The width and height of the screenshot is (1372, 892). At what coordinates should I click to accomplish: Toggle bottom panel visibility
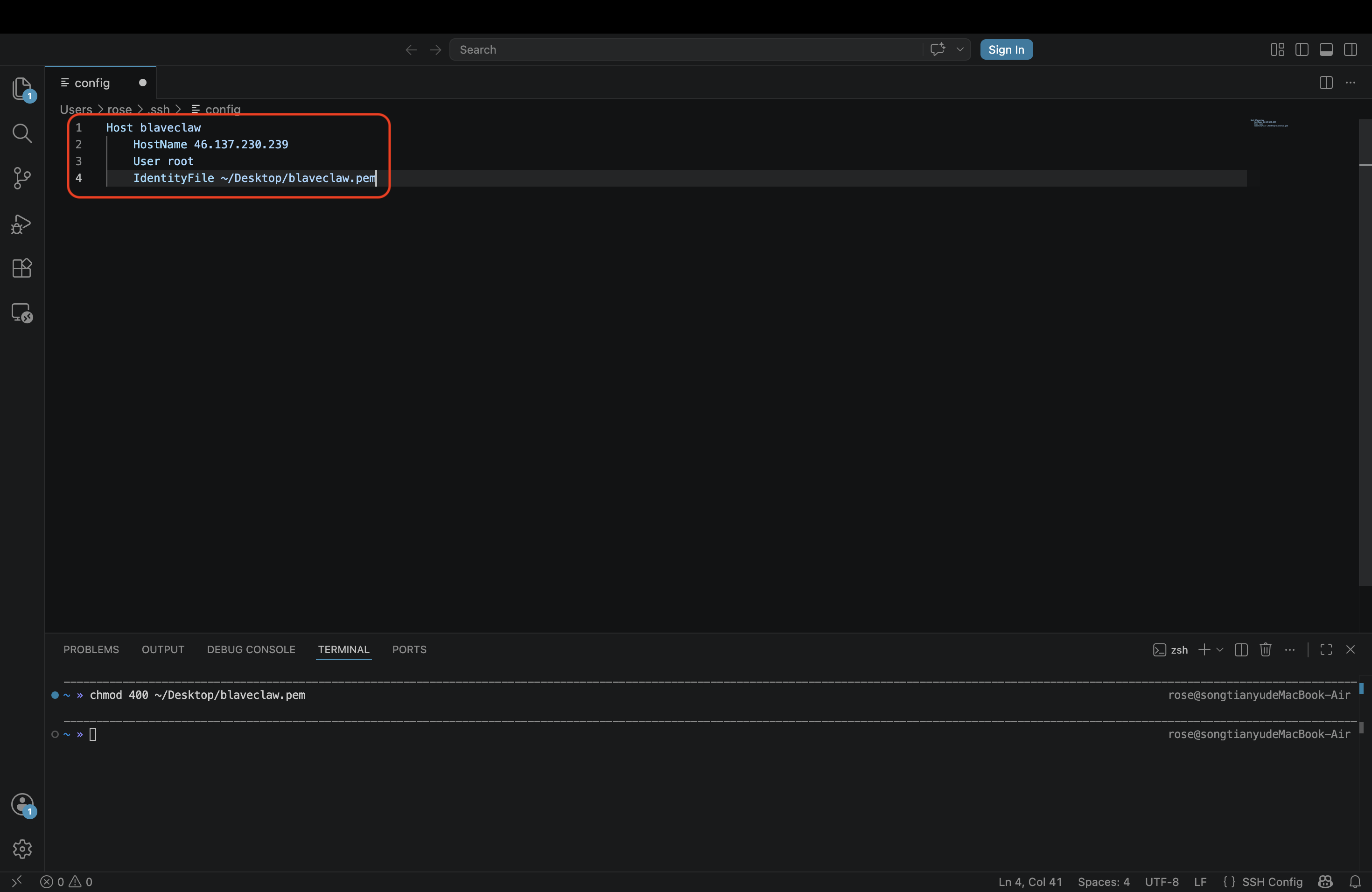pos(1326,49)
